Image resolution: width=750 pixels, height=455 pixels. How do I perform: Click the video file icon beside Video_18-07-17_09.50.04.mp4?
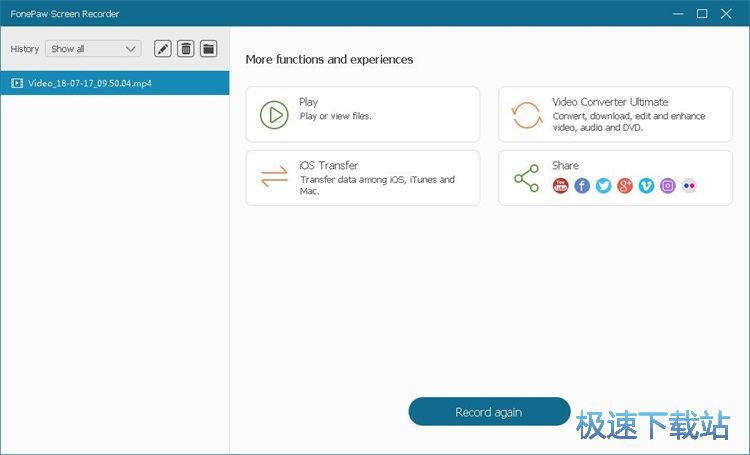pyautogui.click(x=17, y=83)
